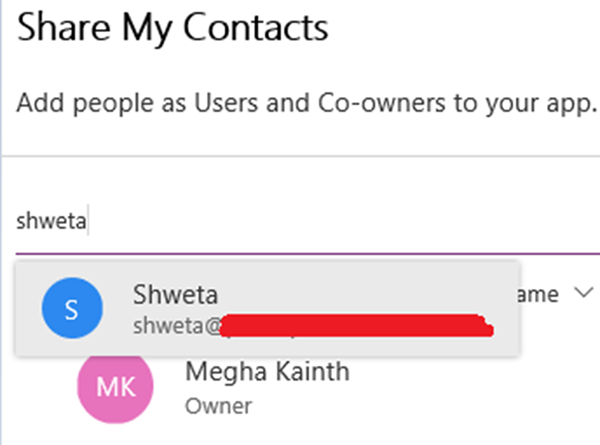Click the shweta search input field
Screen dimensions: 600x445
300,222
